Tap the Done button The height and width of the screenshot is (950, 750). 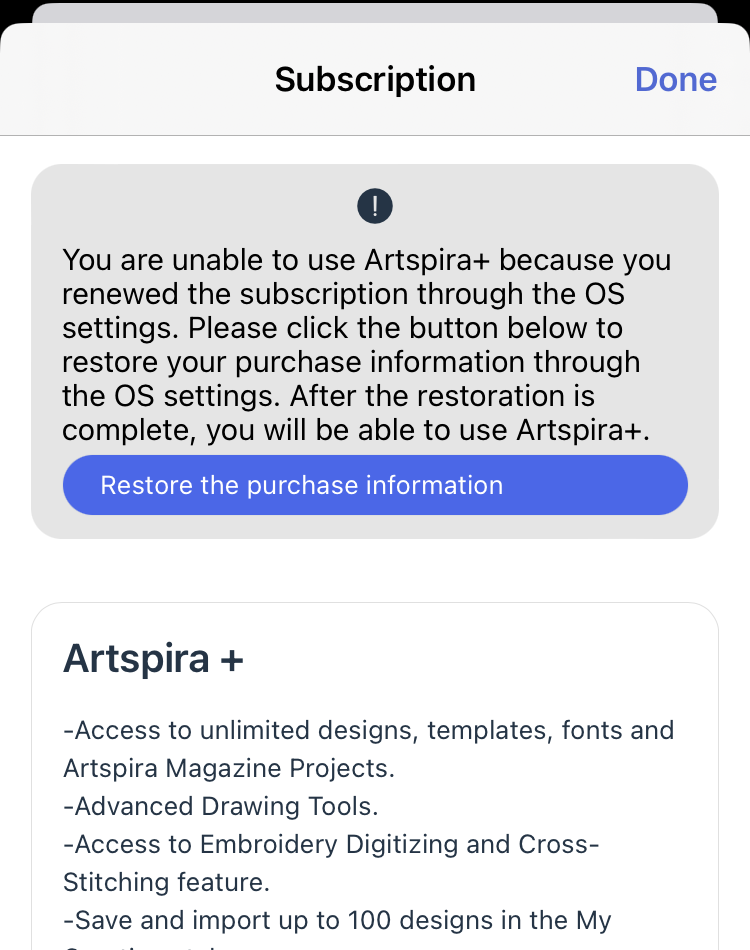point(675,80)
